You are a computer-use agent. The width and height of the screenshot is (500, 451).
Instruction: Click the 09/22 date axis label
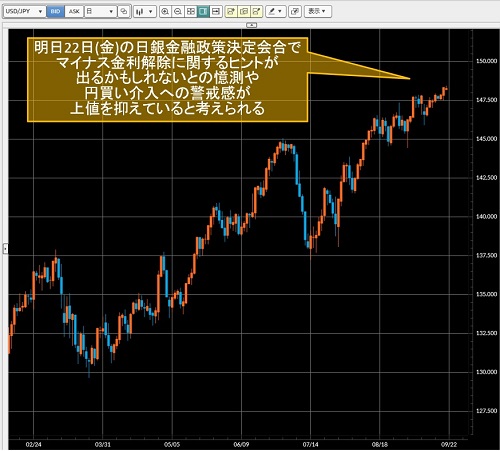click(x=449, y=445)
